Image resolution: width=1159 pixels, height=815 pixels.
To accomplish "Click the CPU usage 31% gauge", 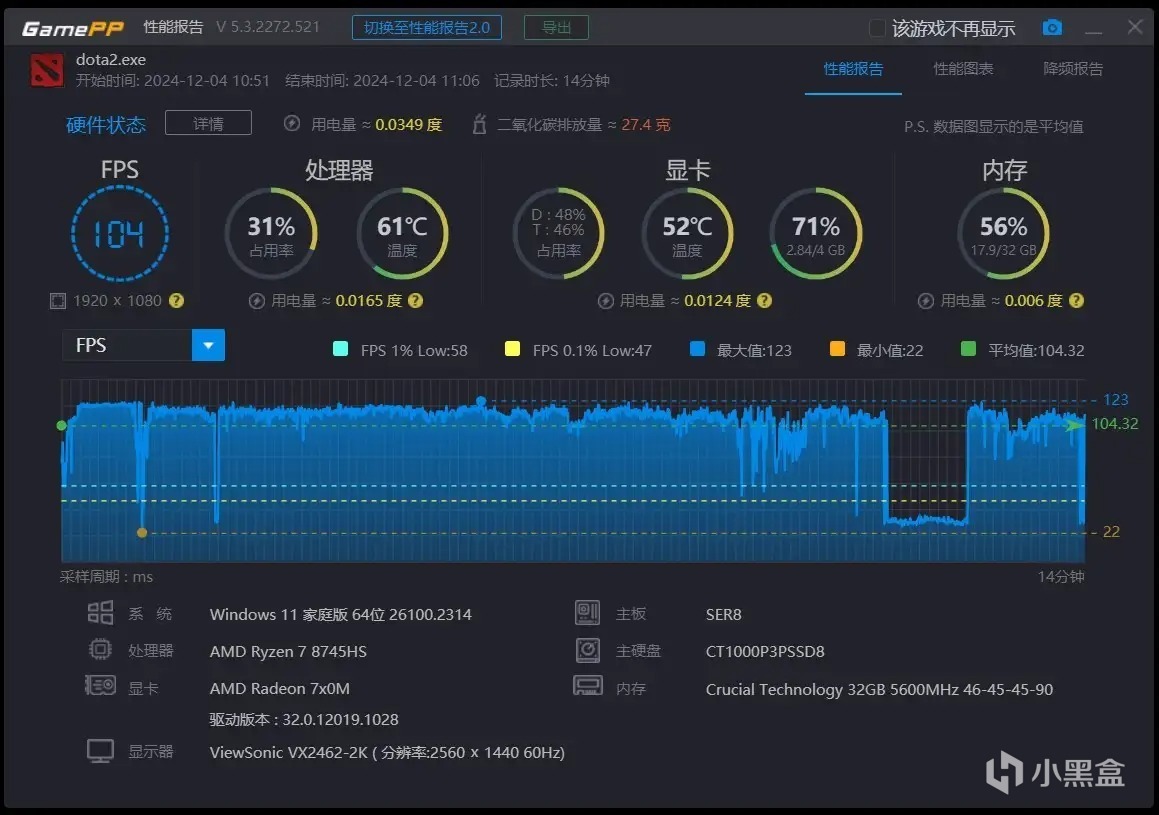I will (271, 233).
